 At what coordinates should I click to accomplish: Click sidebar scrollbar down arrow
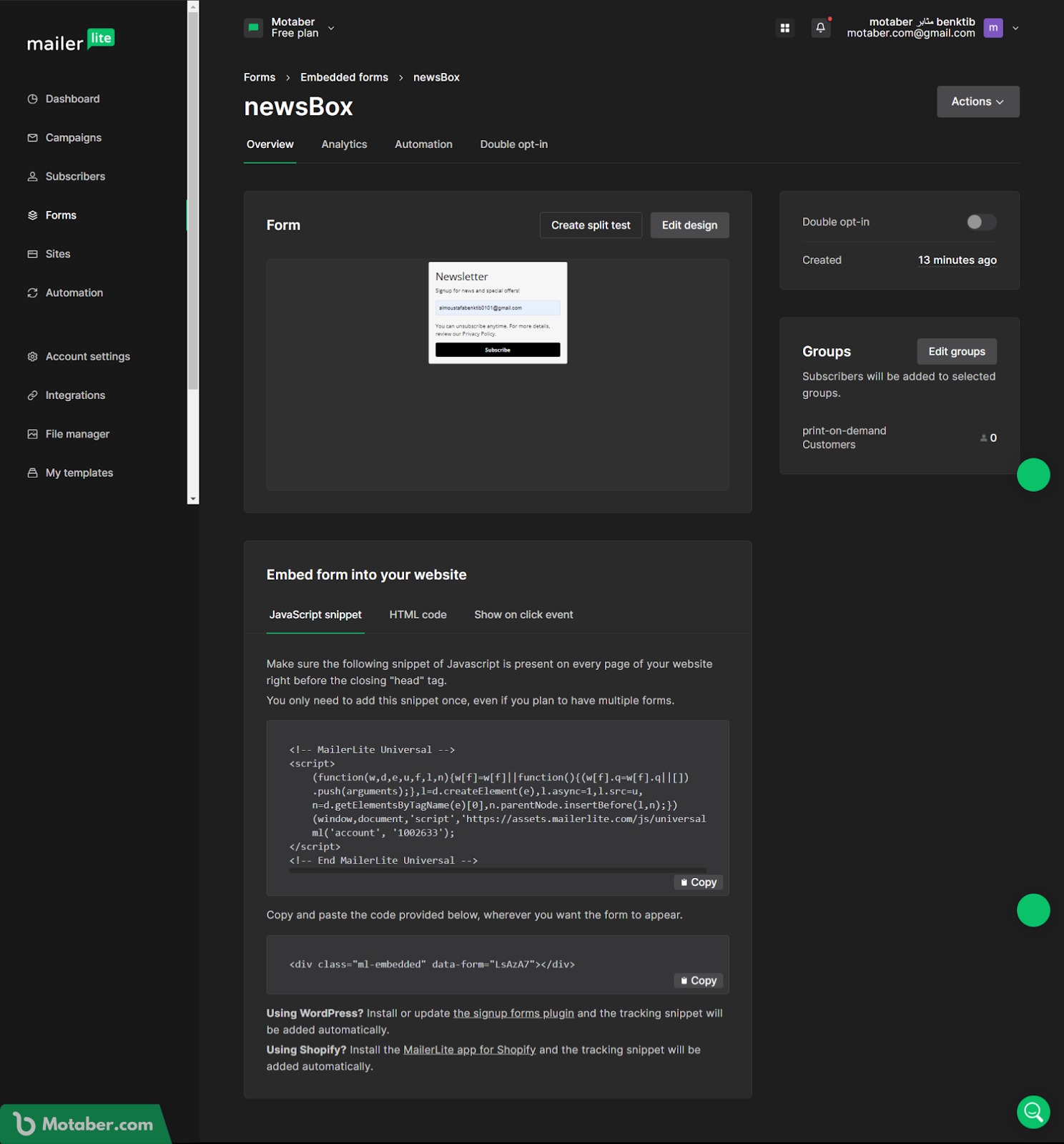(193, 498)
